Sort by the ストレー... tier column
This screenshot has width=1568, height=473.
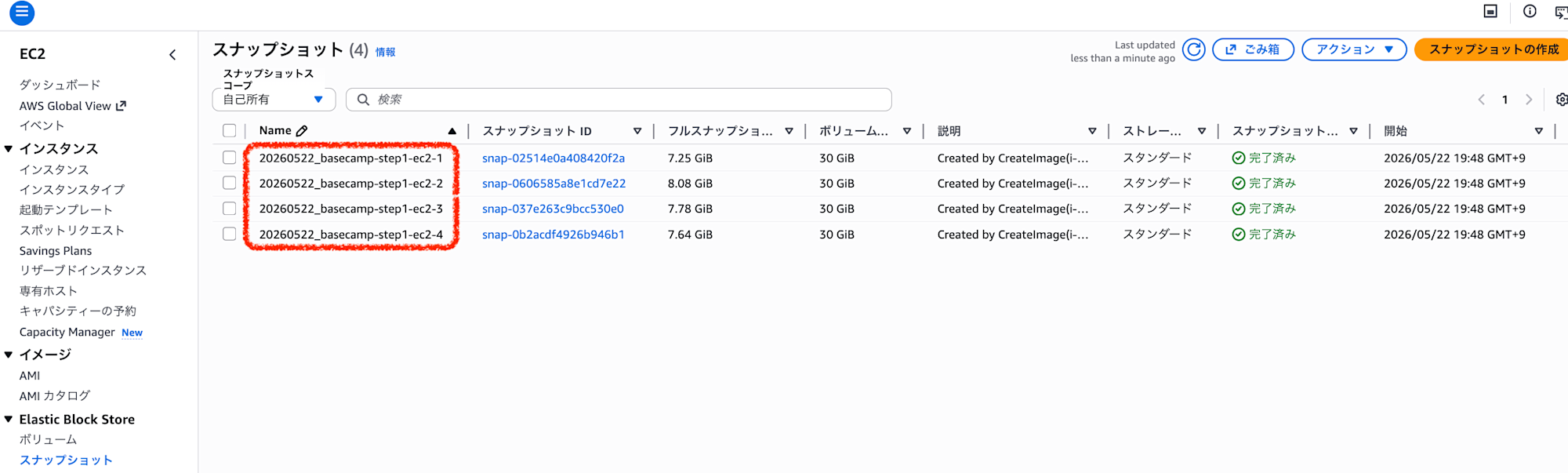1202,131
